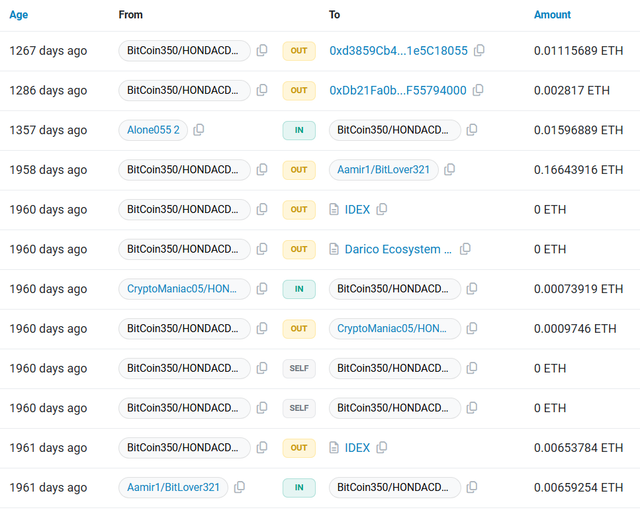Select the 0.16643916 ETH amount
The image size is (640, 510).
578,169
